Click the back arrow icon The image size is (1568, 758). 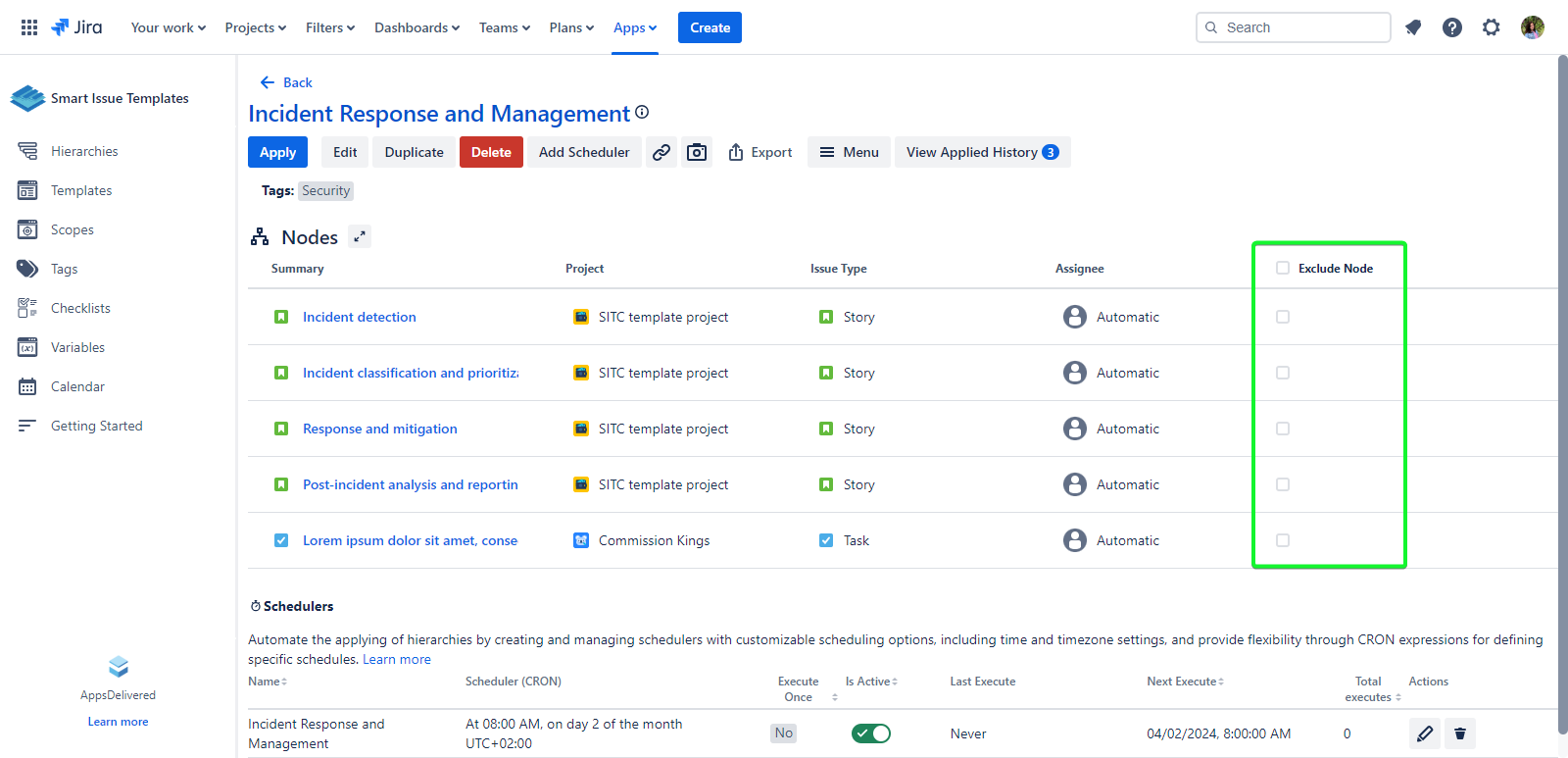(x=267, y=82)
